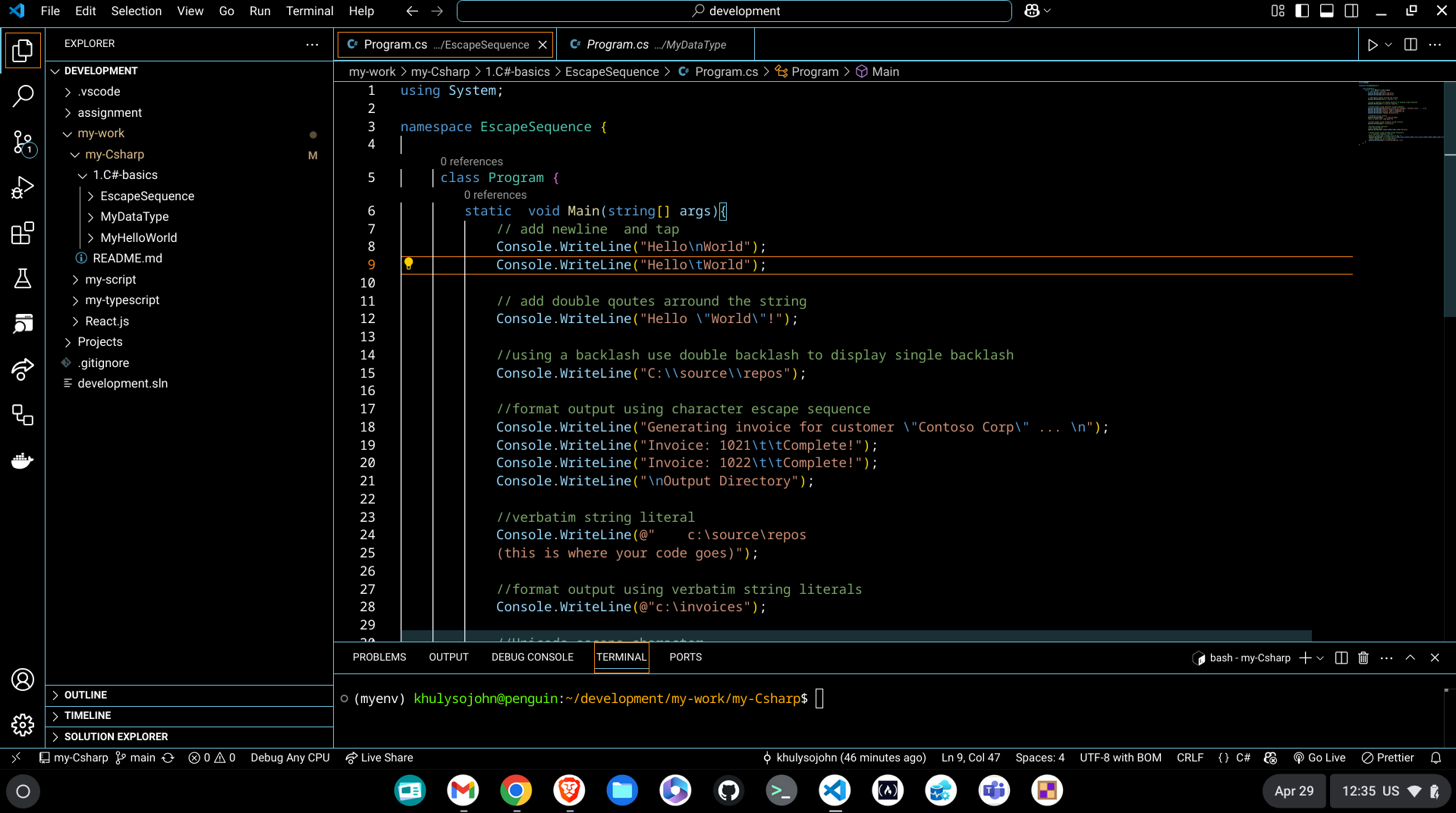
Task: Maximize the terminal panel size
Action: click(x=1410, y=658)
